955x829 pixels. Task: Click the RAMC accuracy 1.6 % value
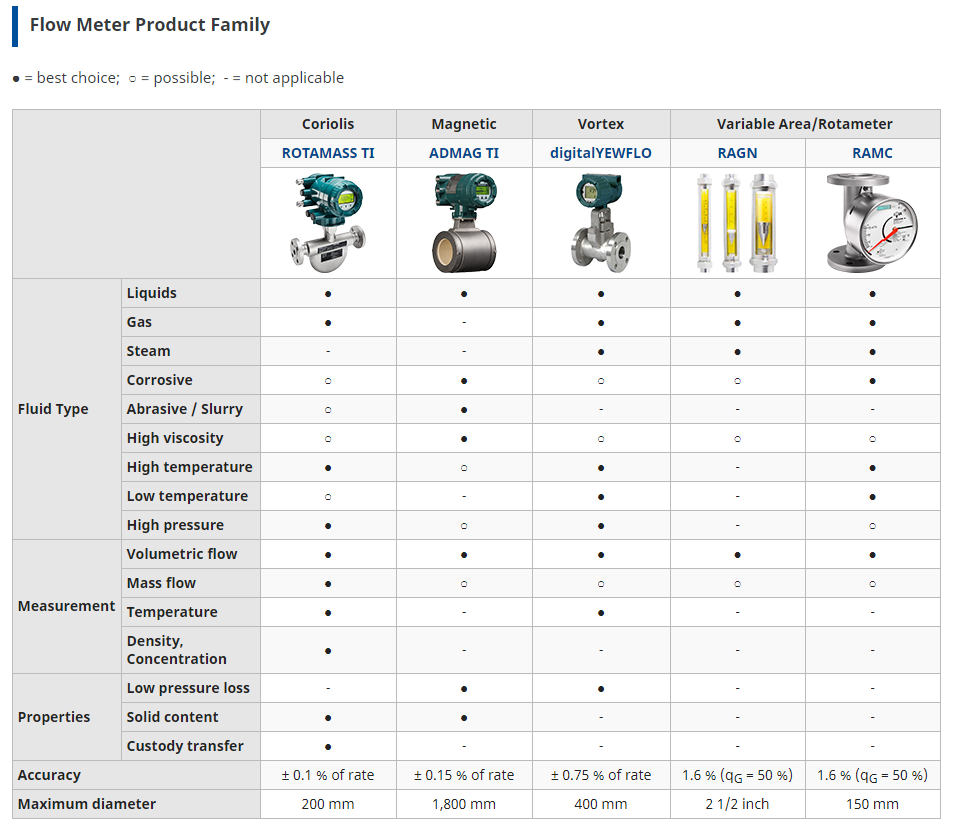872,775
